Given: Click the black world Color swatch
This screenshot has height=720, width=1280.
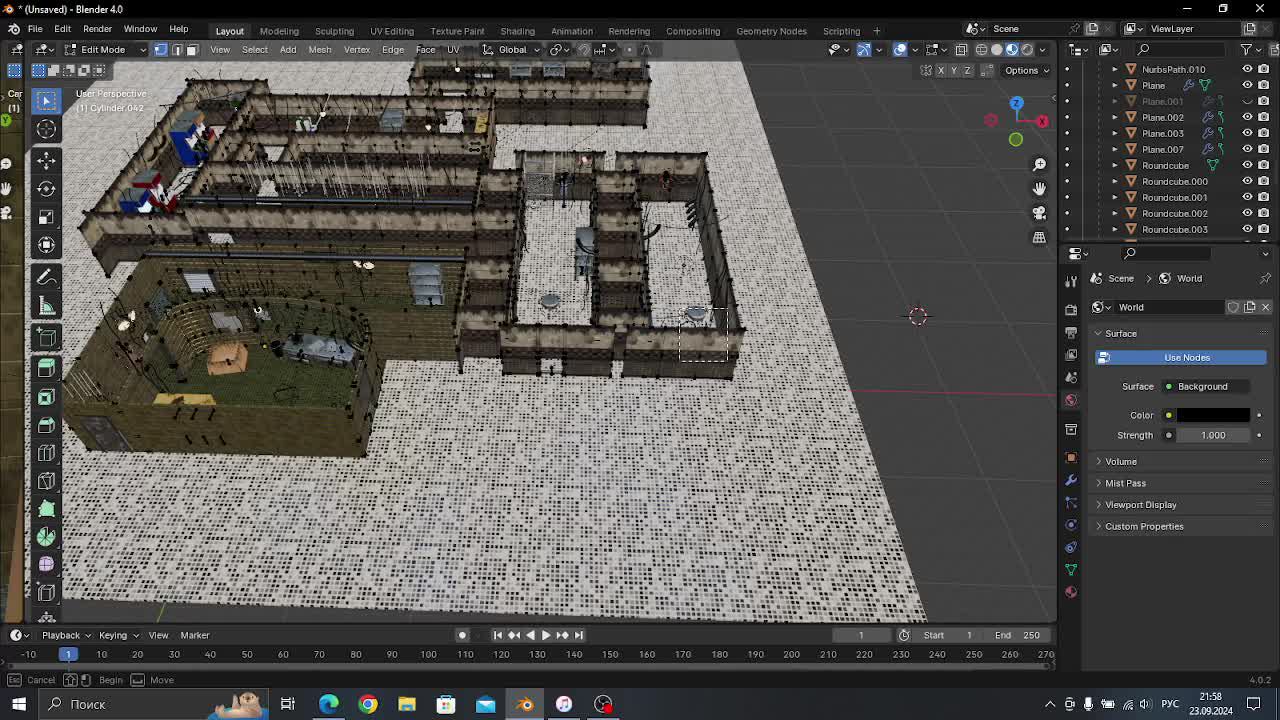Looking at the screenshot, I should click(x=1213, y=415).
